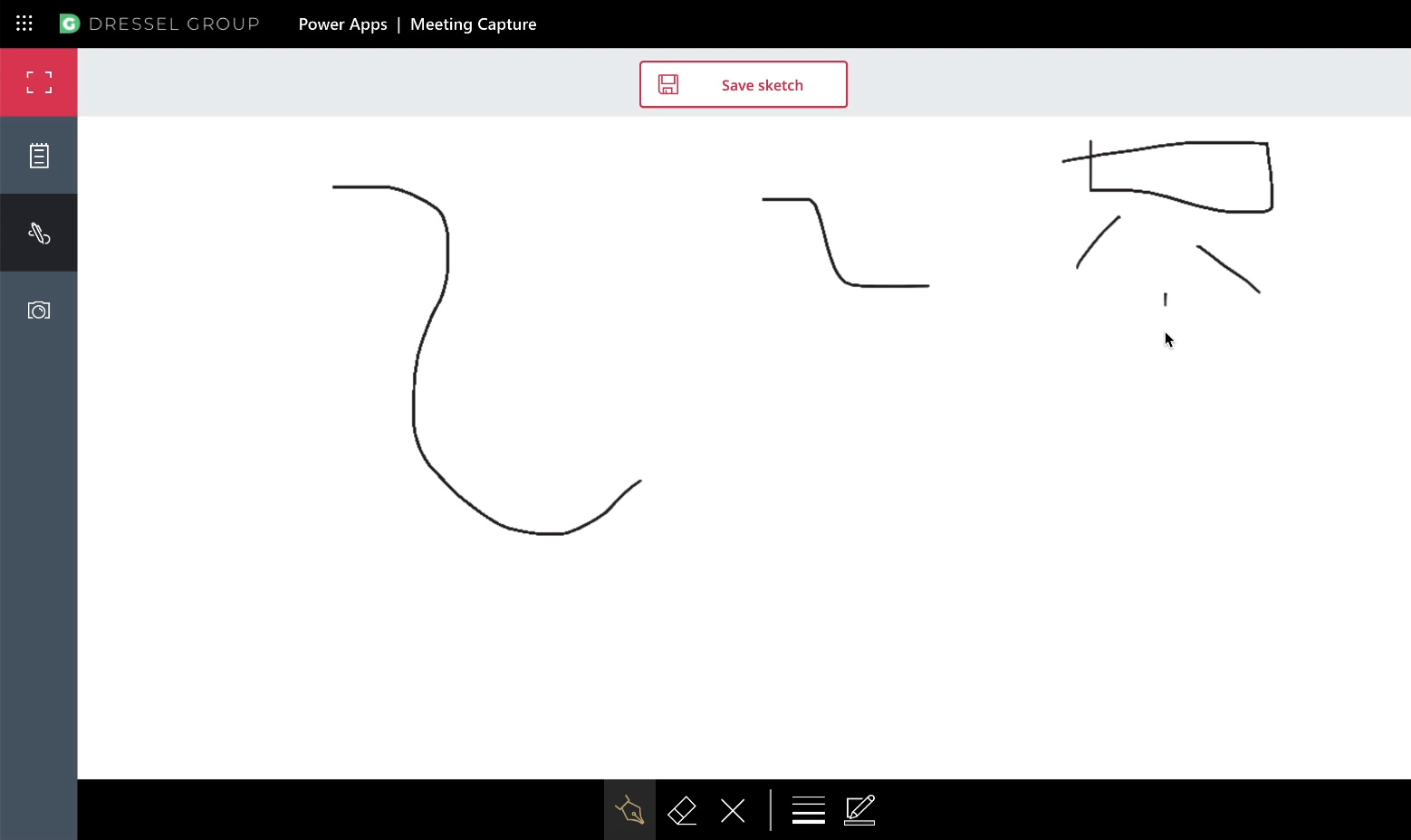Click the floppy disk save icon
Screen dimensions: 1411x840
668,84
